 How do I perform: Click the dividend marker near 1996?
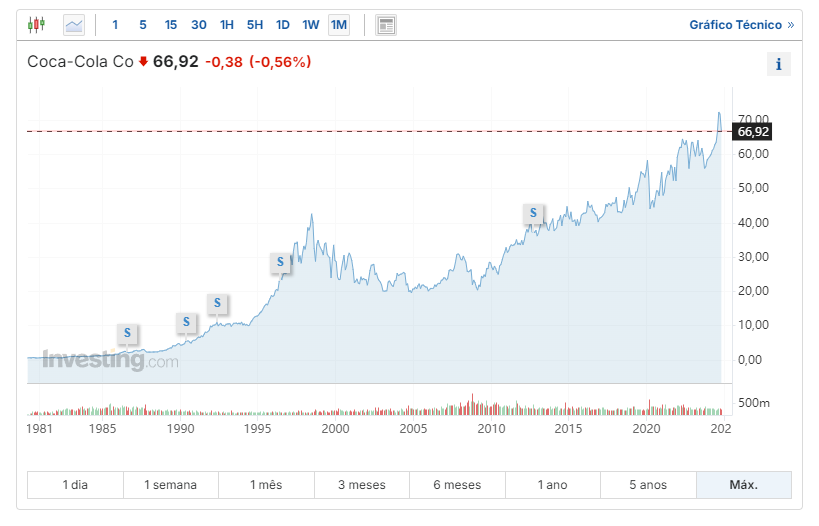tap(281, 263)
